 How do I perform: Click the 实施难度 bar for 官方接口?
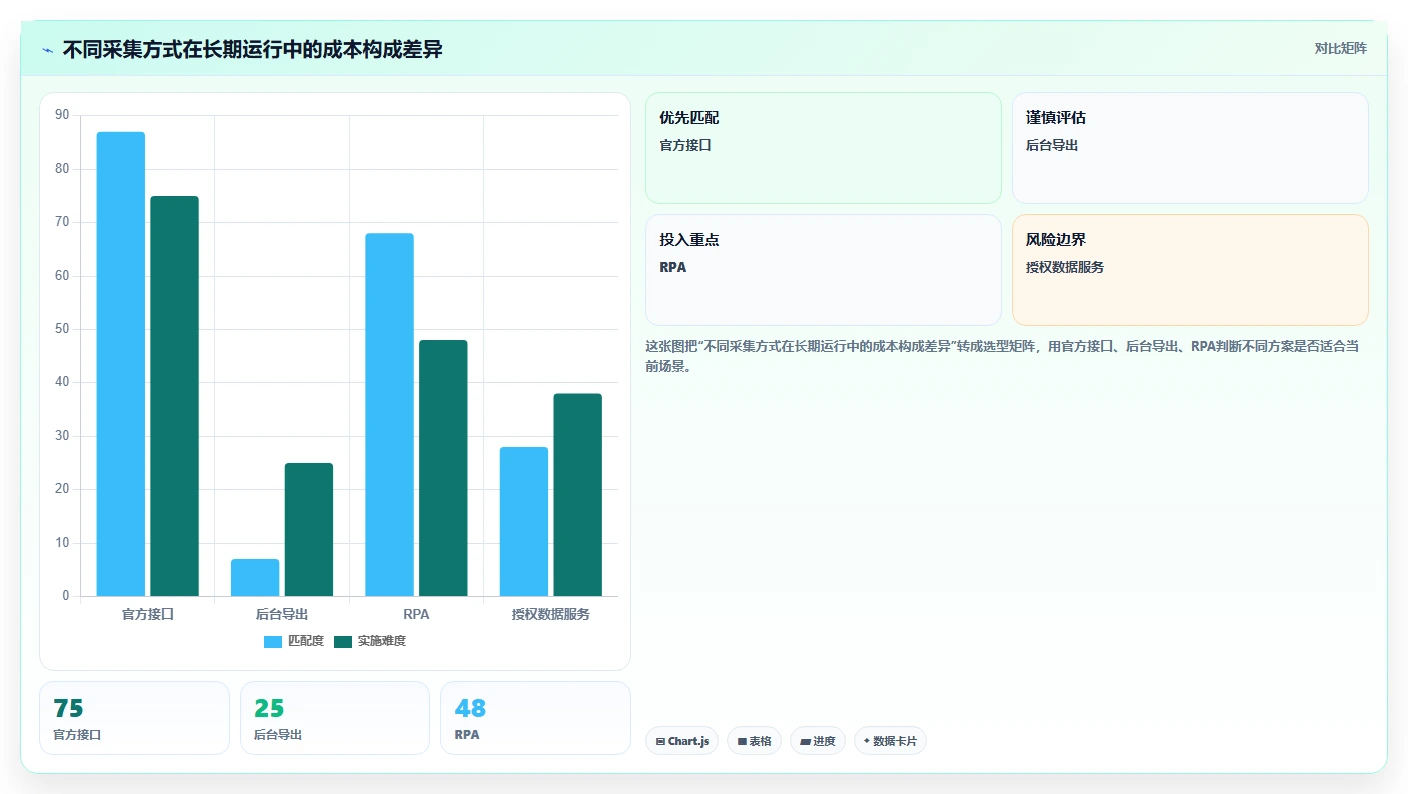point(174,396)
